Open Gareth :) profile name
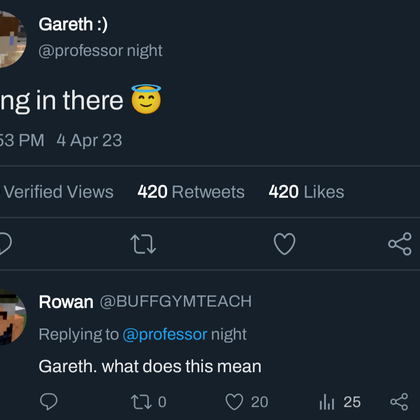420x420 pixels. tap(73, 24)
